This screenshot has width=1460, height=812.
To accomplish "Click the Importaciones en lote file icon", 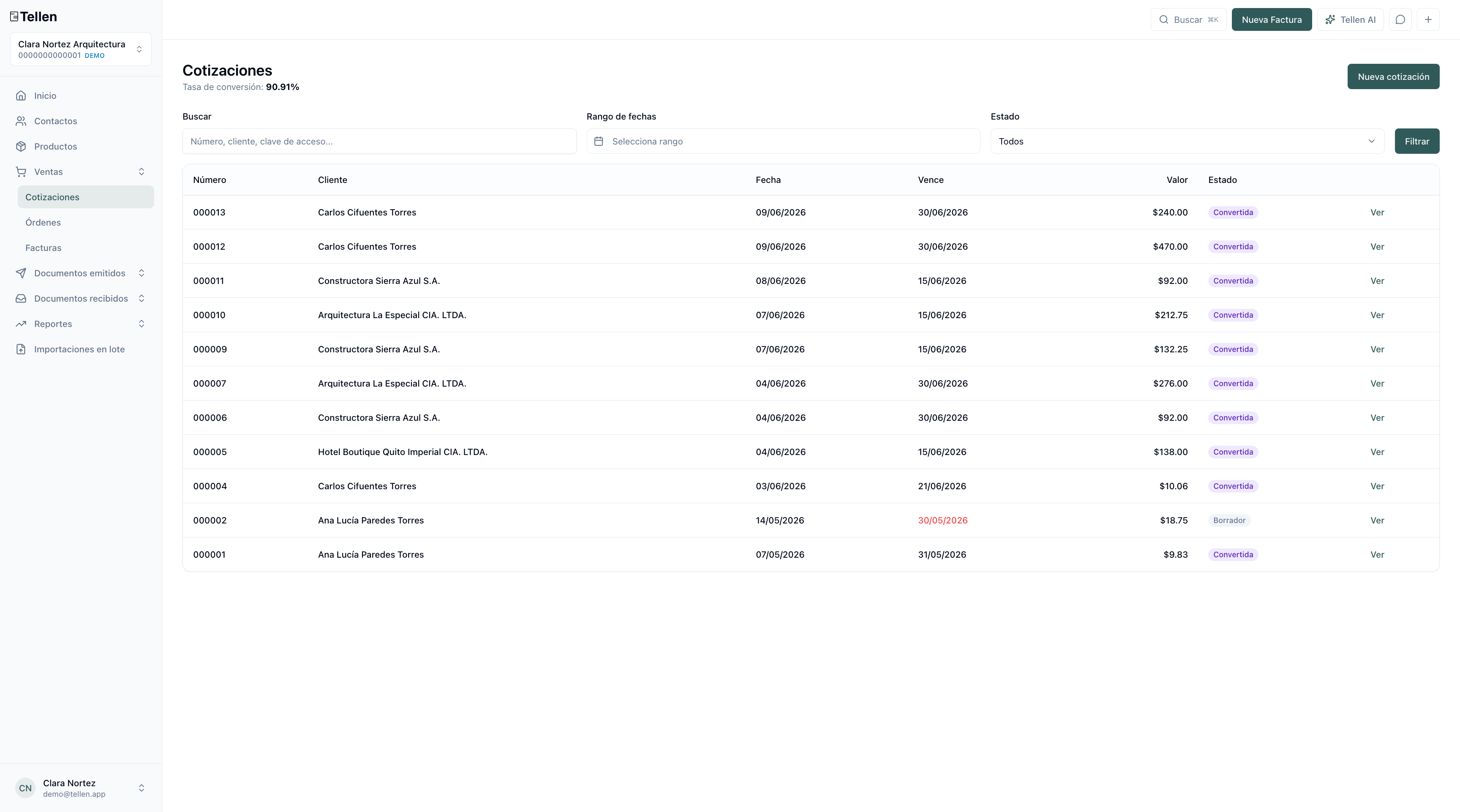I will (21, 349).
